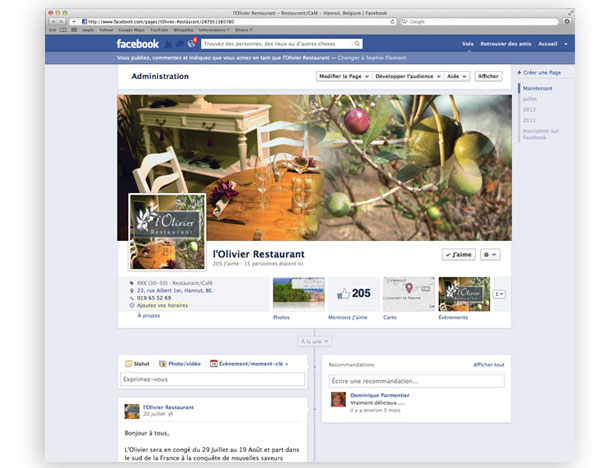This screenshot has height=468, width=608.
Task: Click the browser forward arrow
Action: pyautogui.click(x=61, y=22)
